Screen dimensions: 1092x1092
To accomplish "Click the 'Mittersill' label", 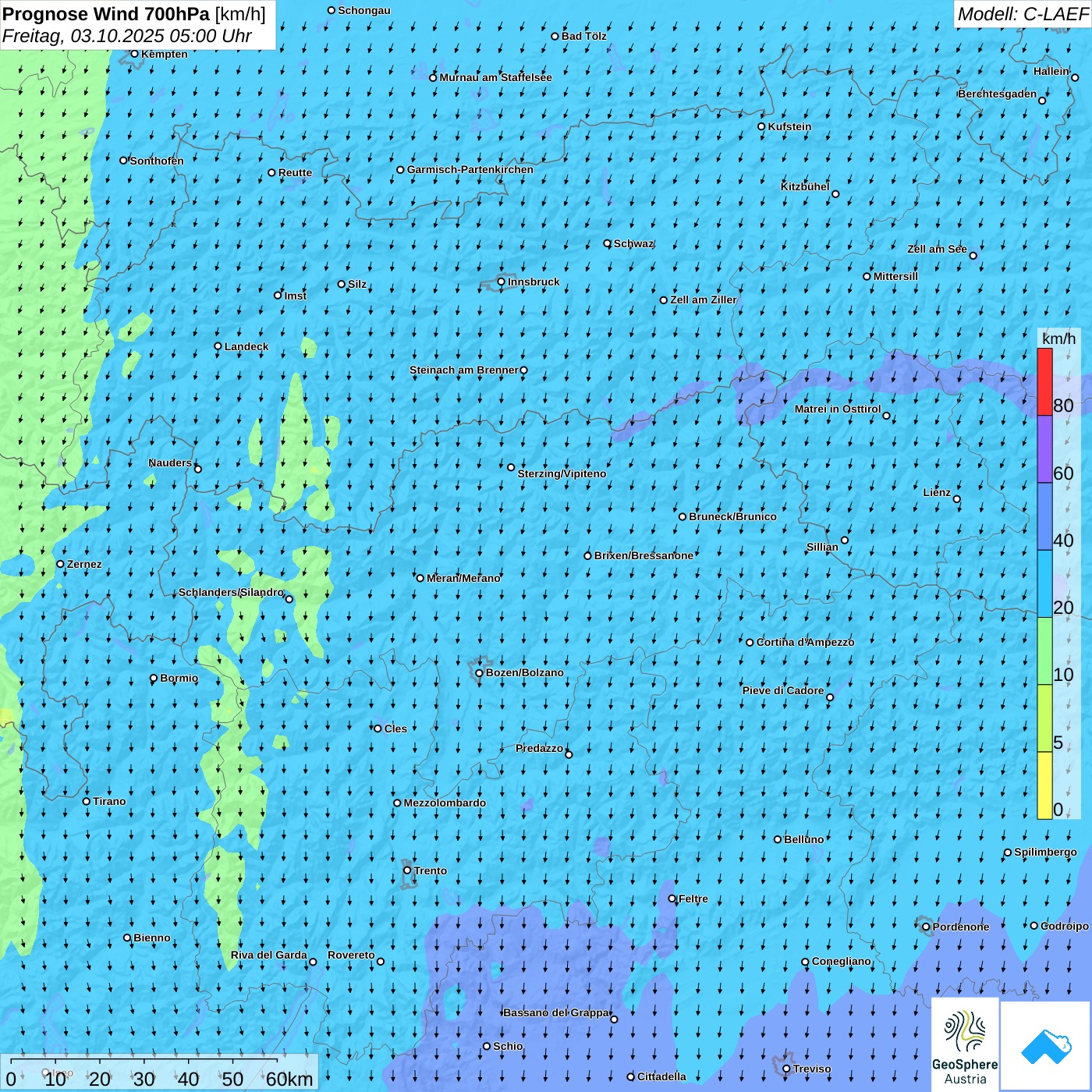I will 896,276.
